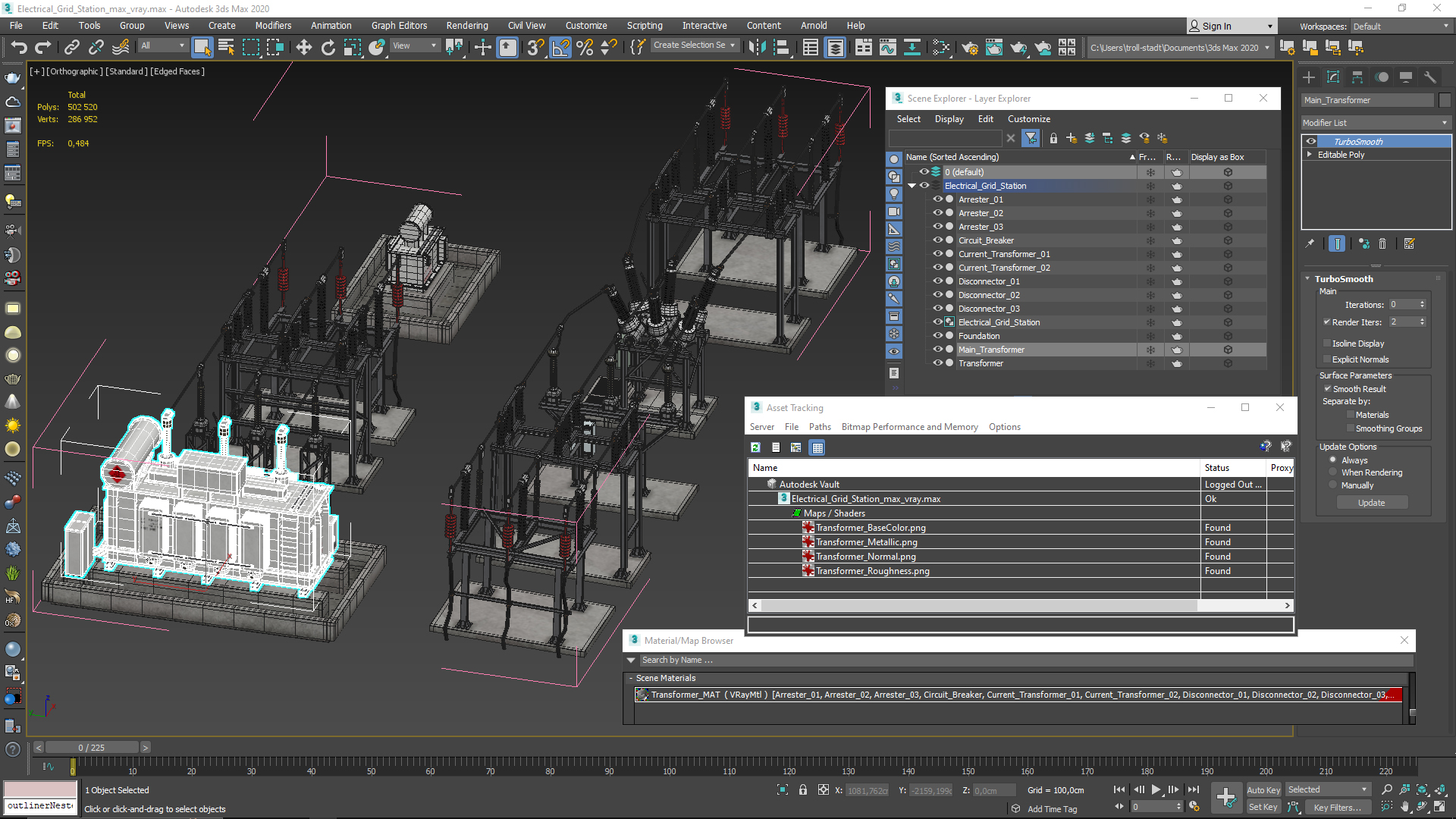
Task: Toggle the Smooth Result checkbox
Action: [x=1327, y=389]
